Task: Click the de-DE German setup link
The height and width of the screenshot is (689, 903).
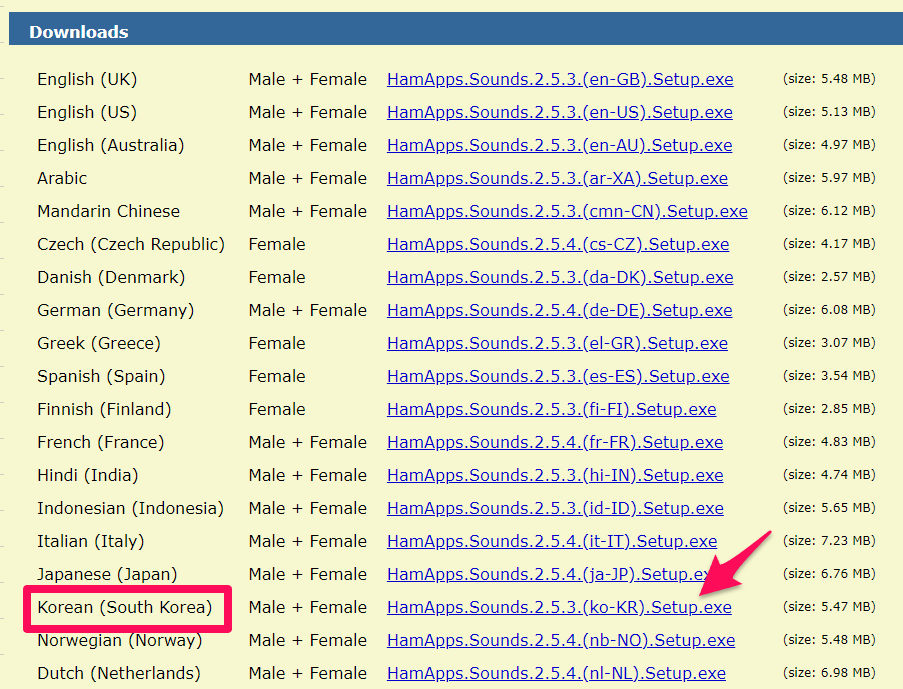Action: [x=559, y=310]
